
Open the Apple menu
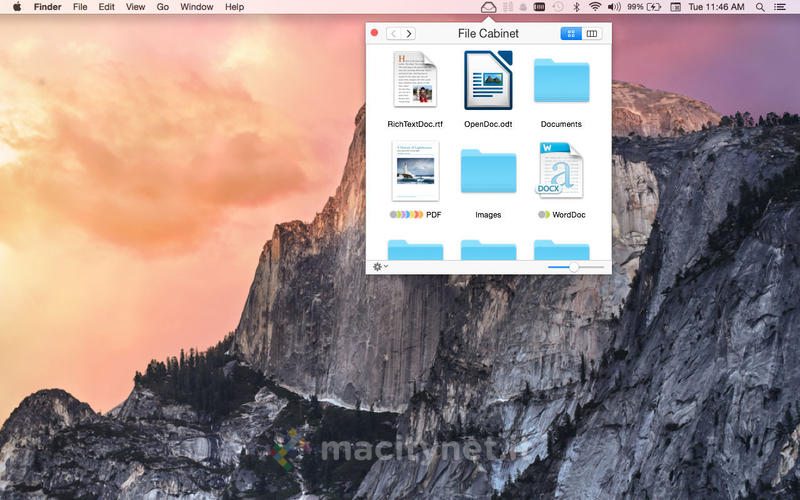coord(17,7)
